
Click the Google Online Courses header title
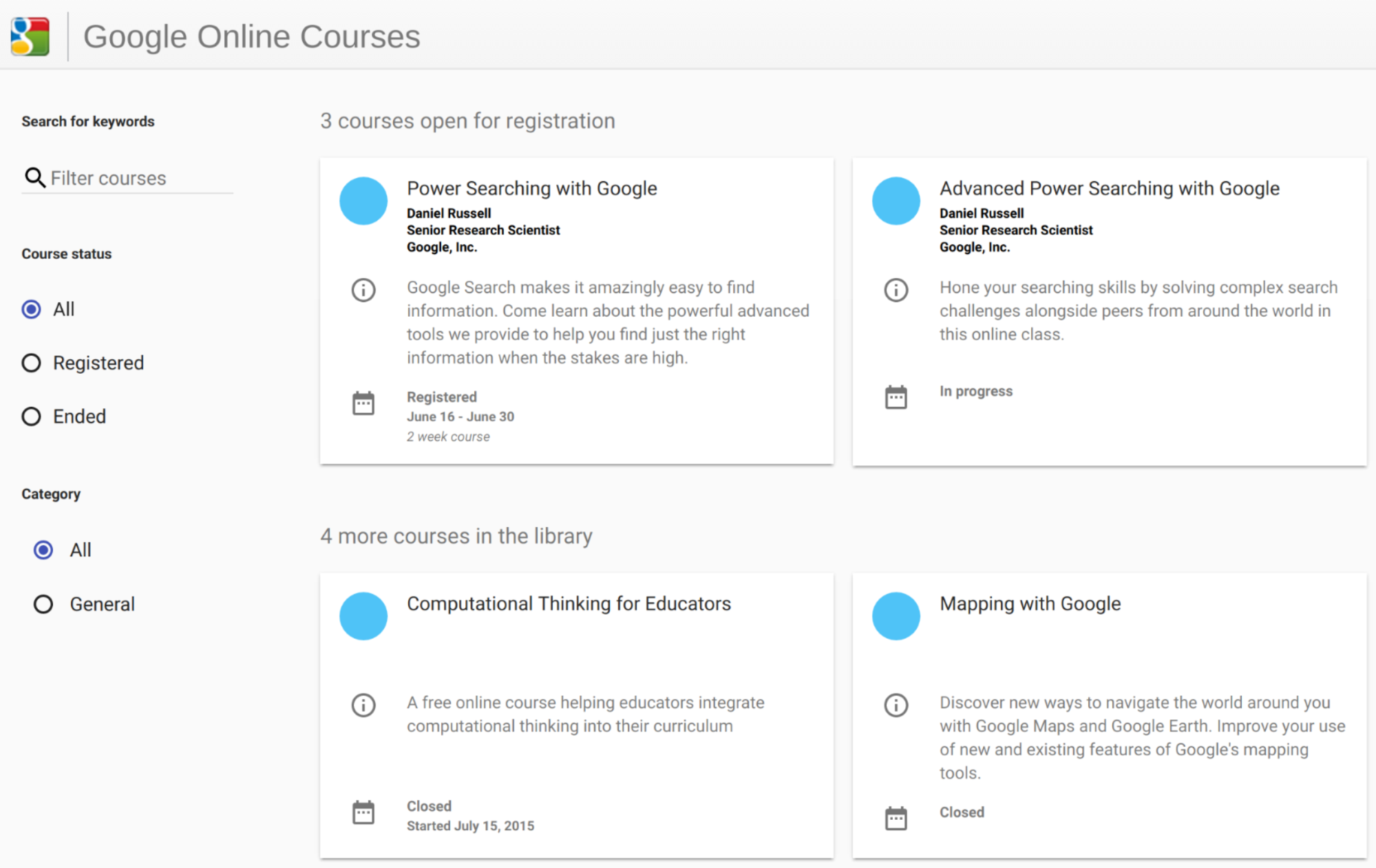pos(251,36)
